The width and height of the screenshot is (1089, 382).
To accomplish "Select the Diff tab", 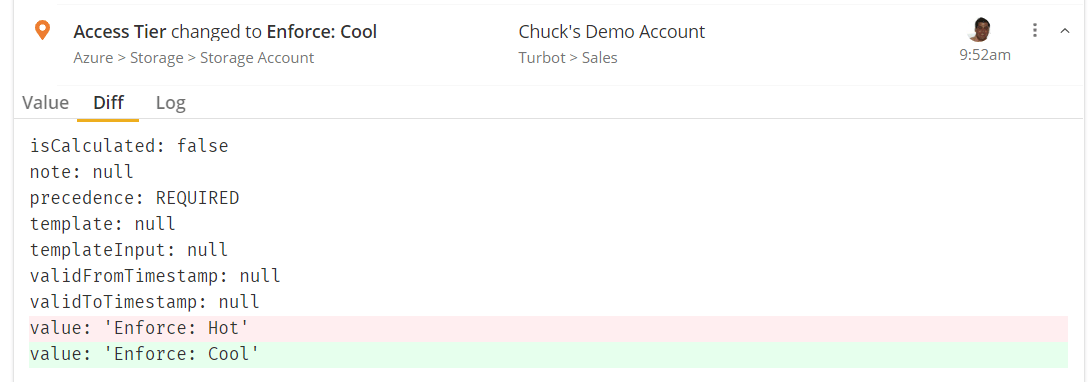I will (x=108, y=103).
